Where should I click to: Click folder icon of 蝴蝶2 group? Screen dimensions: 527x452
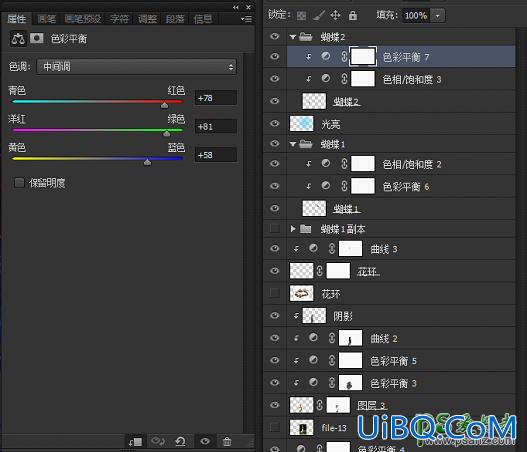pyautogui.click(x=306, y=36)
